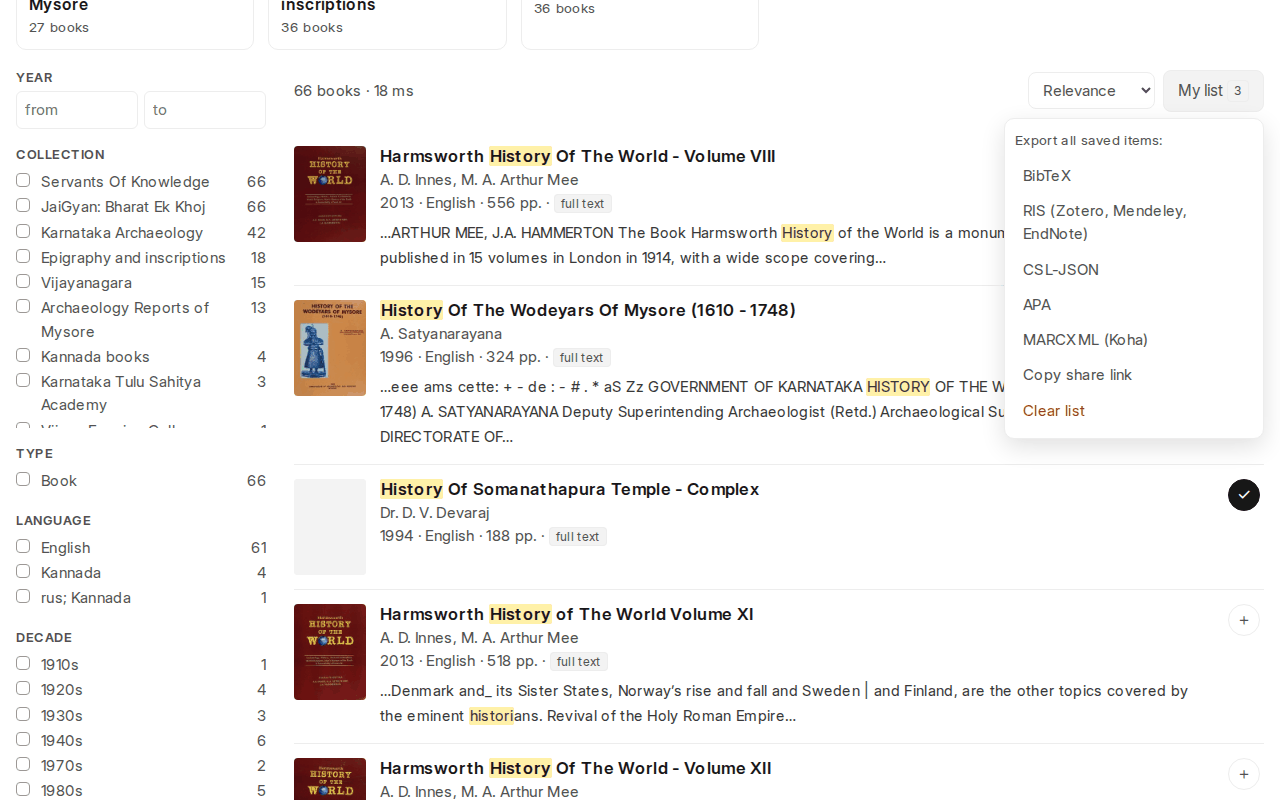Check Kannada books collection filter

click(x=23, y=355)
